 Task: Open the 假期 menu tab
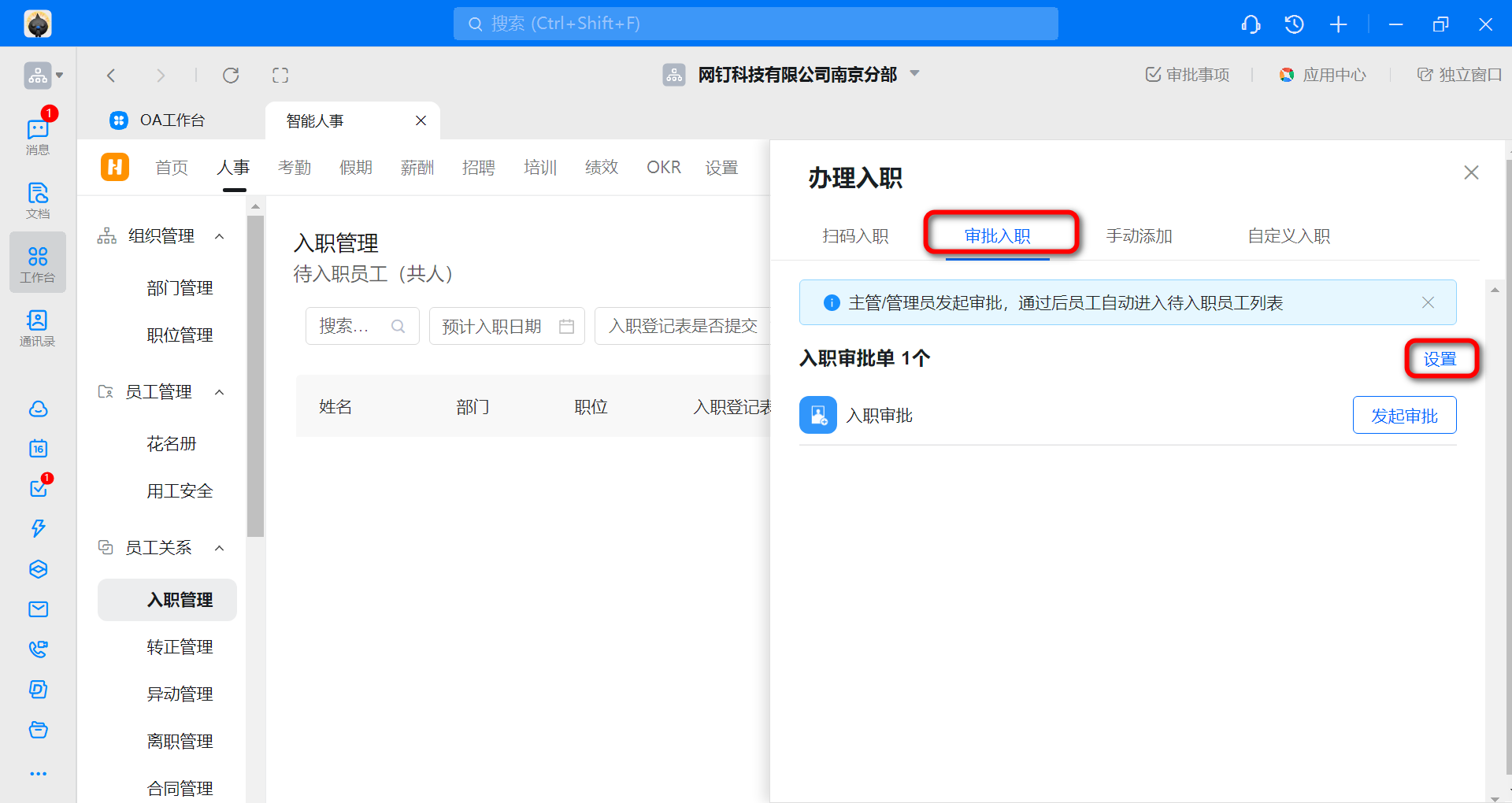click(356, 168)
